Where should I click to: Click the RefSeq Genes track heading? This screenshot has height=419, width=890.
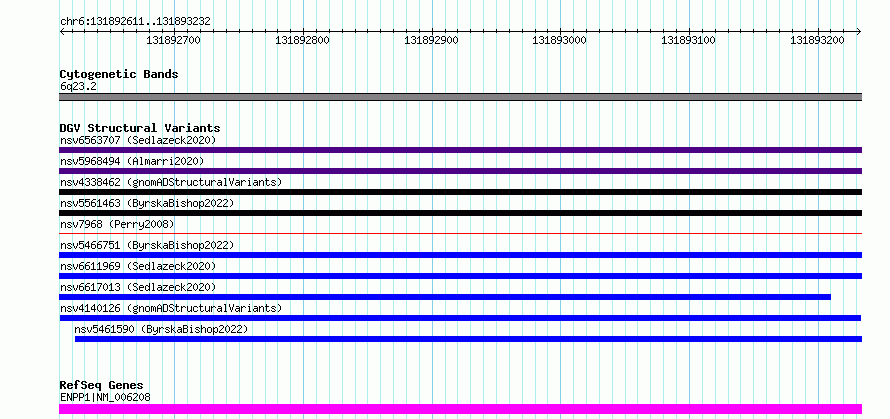click(102, 386)
